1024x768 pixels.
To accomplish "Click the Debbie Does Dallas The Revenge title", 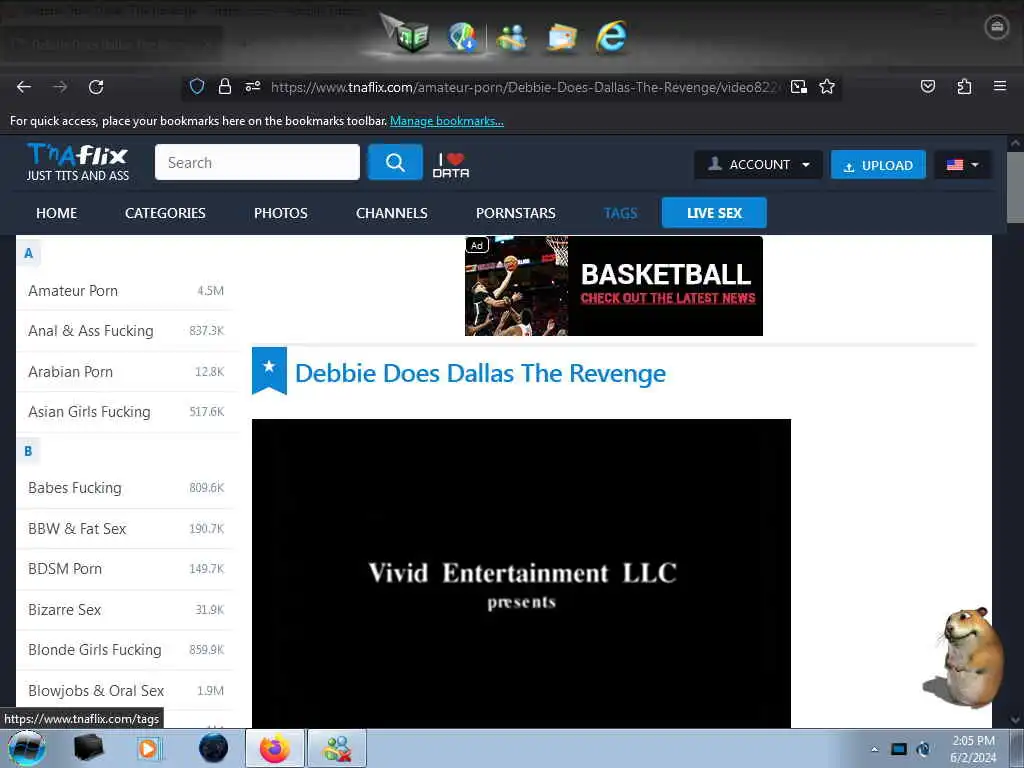I will (480, 373).
